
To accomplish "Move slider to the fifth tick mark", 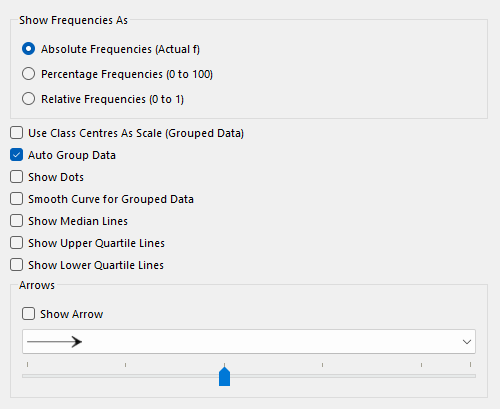I will point(421,365).
